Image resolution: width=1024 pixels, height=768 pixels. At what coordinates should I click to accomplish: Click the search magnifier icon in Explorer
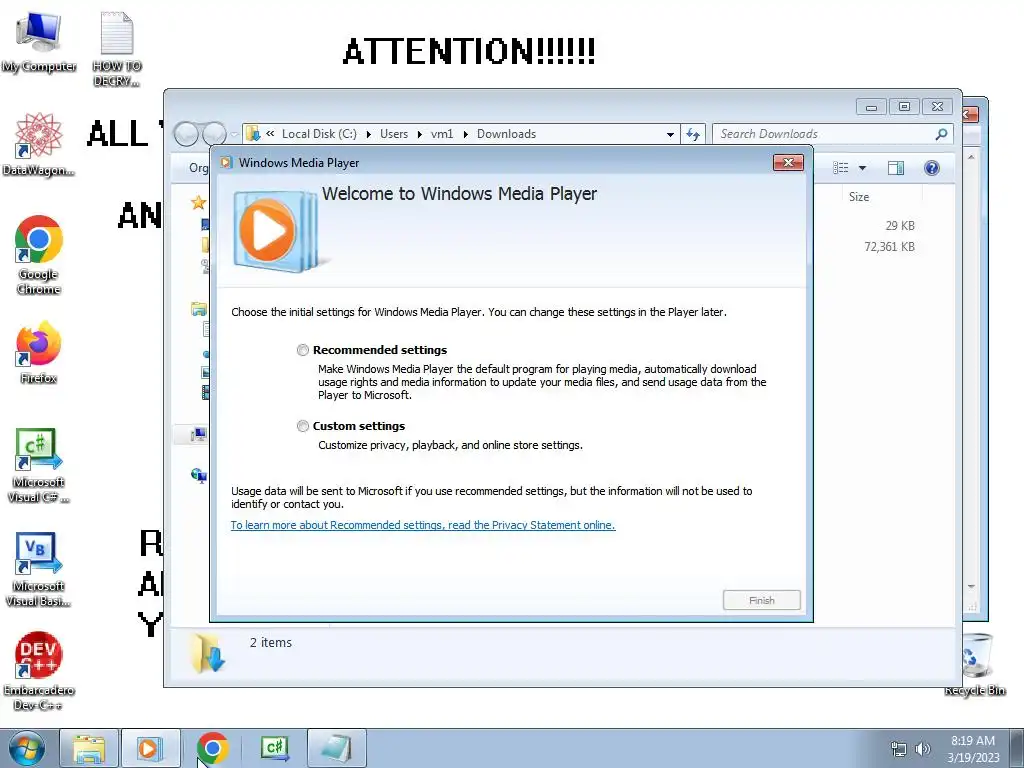[941, 134]
